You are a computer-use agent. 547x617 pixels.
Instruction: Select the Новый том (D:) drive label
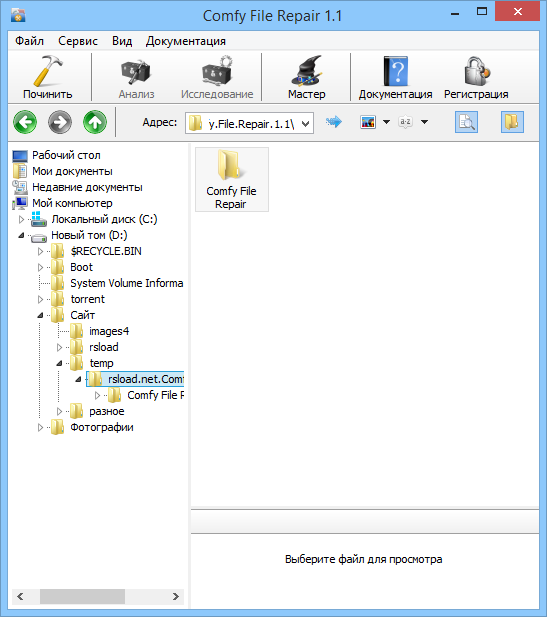pyautogui.click(x=89, y=235)
